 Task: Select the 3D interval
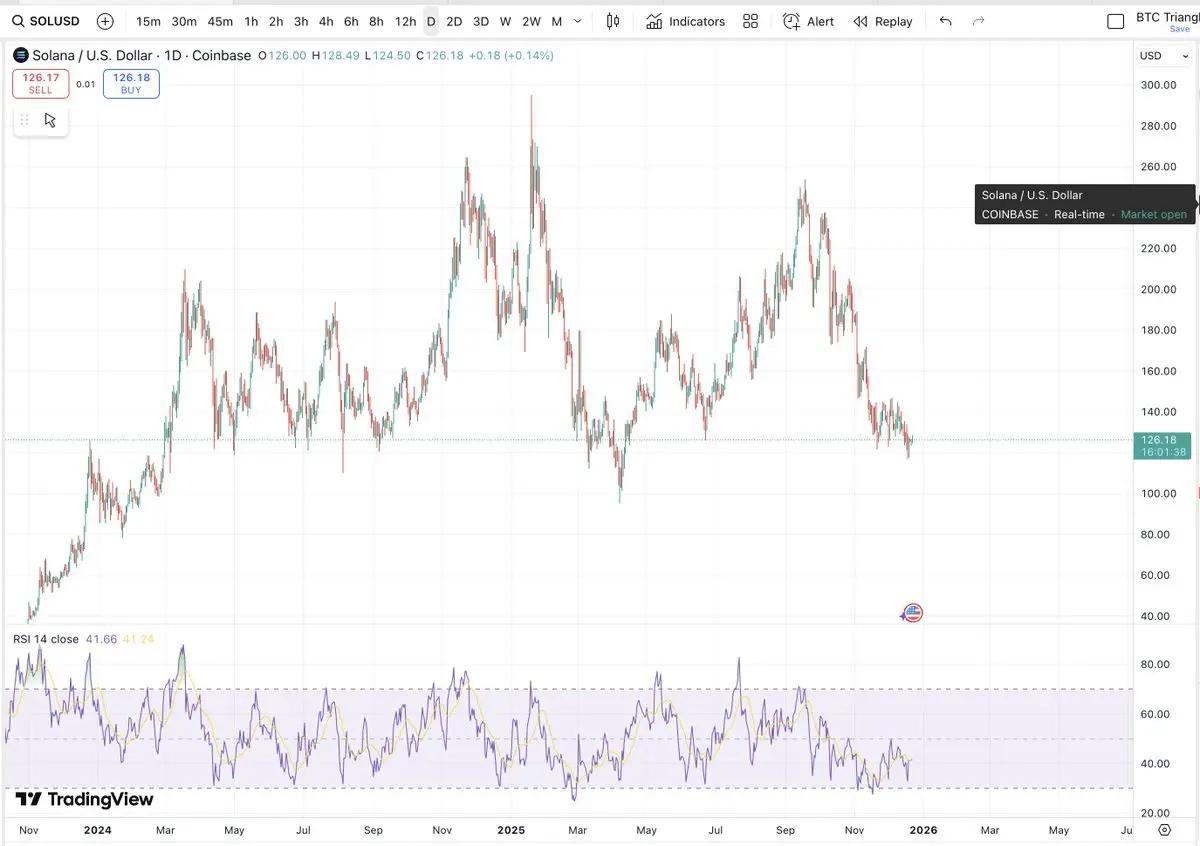[x=481, y=21]
